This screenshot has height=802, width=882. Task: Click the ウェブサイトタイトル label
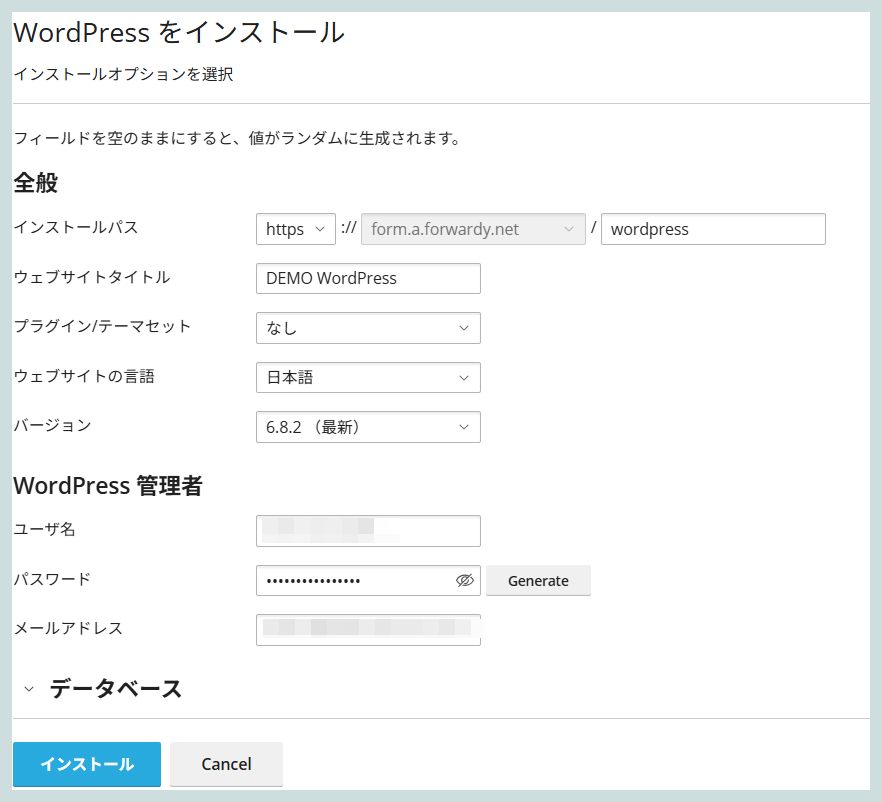(92, 277)
